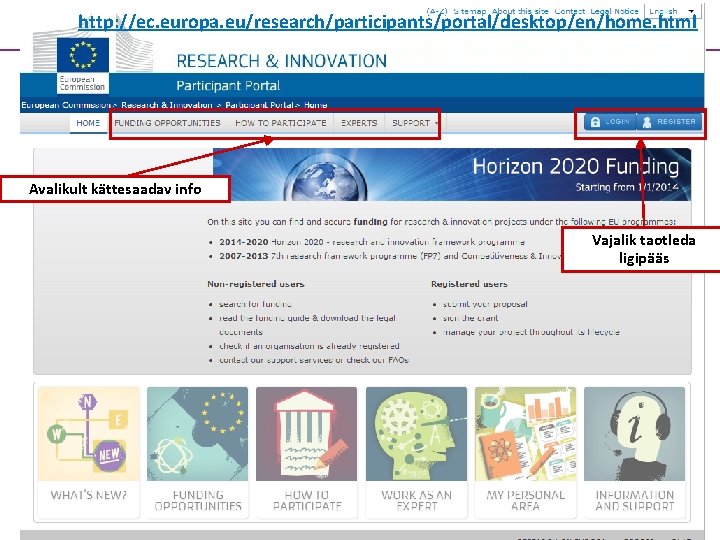The image size is (720, 540).
Task: Open the Sitemap link at top
Action: (469, 11)
